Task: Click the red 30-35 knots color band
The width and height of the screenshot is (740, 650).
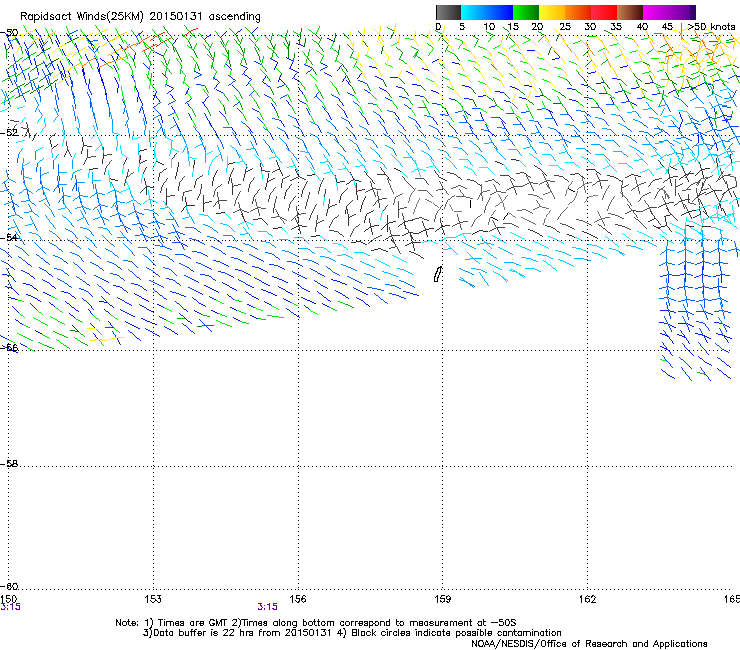Action: (x=604, y=12)
